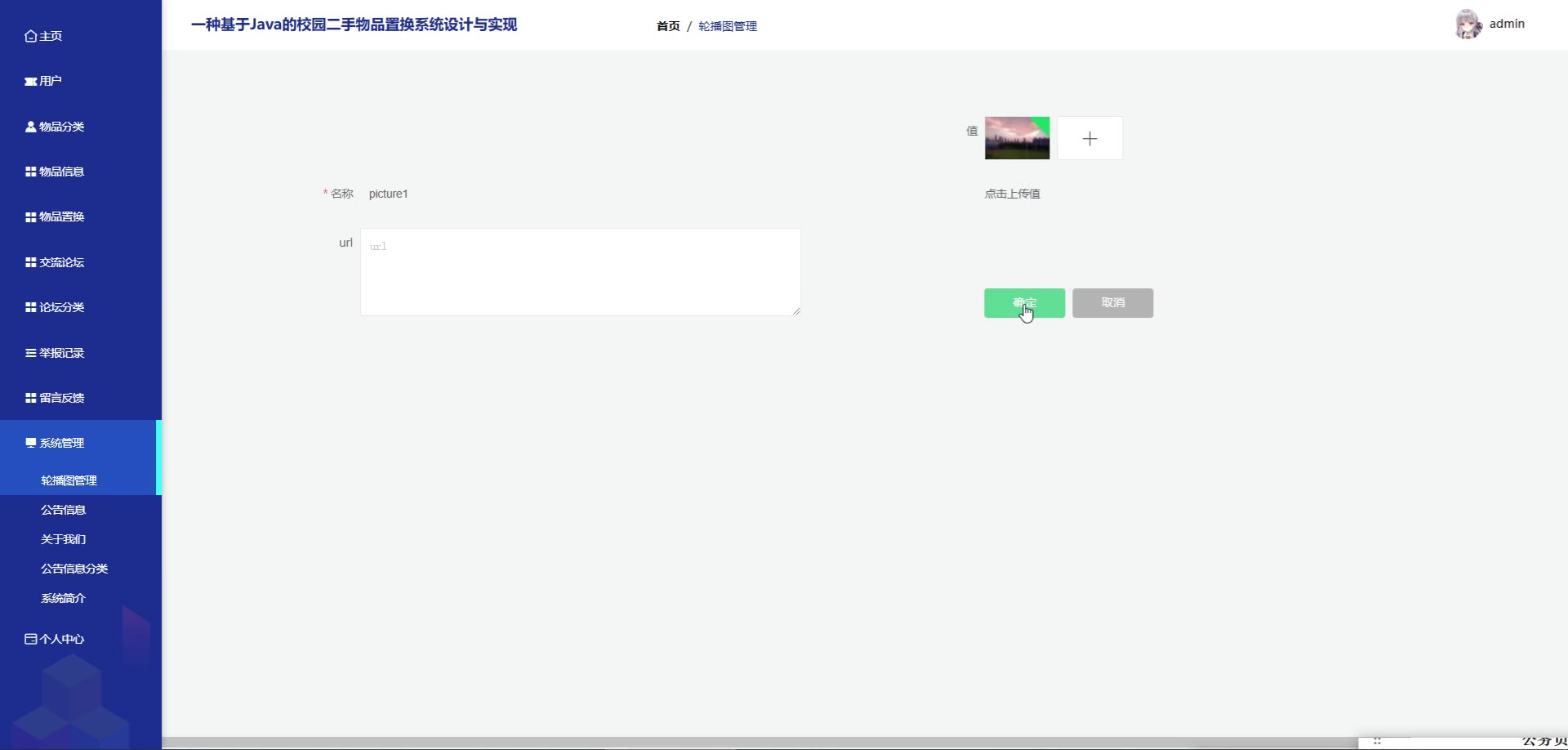This screenshot has height=750, width=1568.
Task: Click the home icon beside 主页
Action: tap(30, 36)
